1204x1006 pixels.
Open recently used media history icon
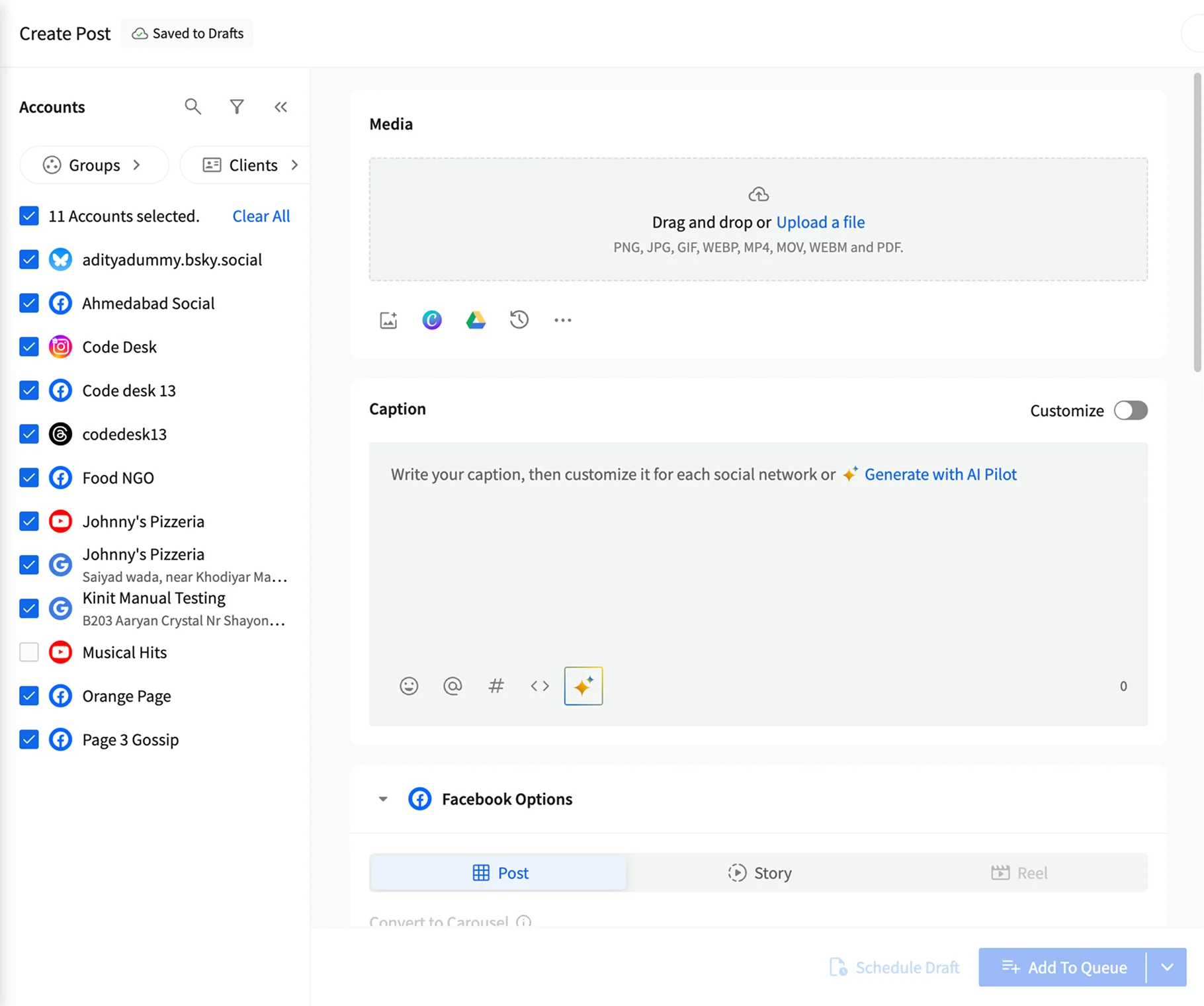(x=519, y=319)
